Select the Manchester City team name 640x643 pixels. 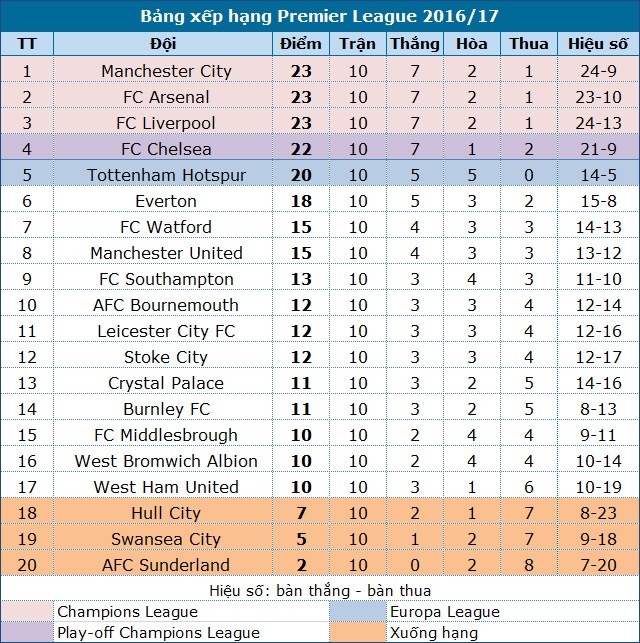[166, 71]
